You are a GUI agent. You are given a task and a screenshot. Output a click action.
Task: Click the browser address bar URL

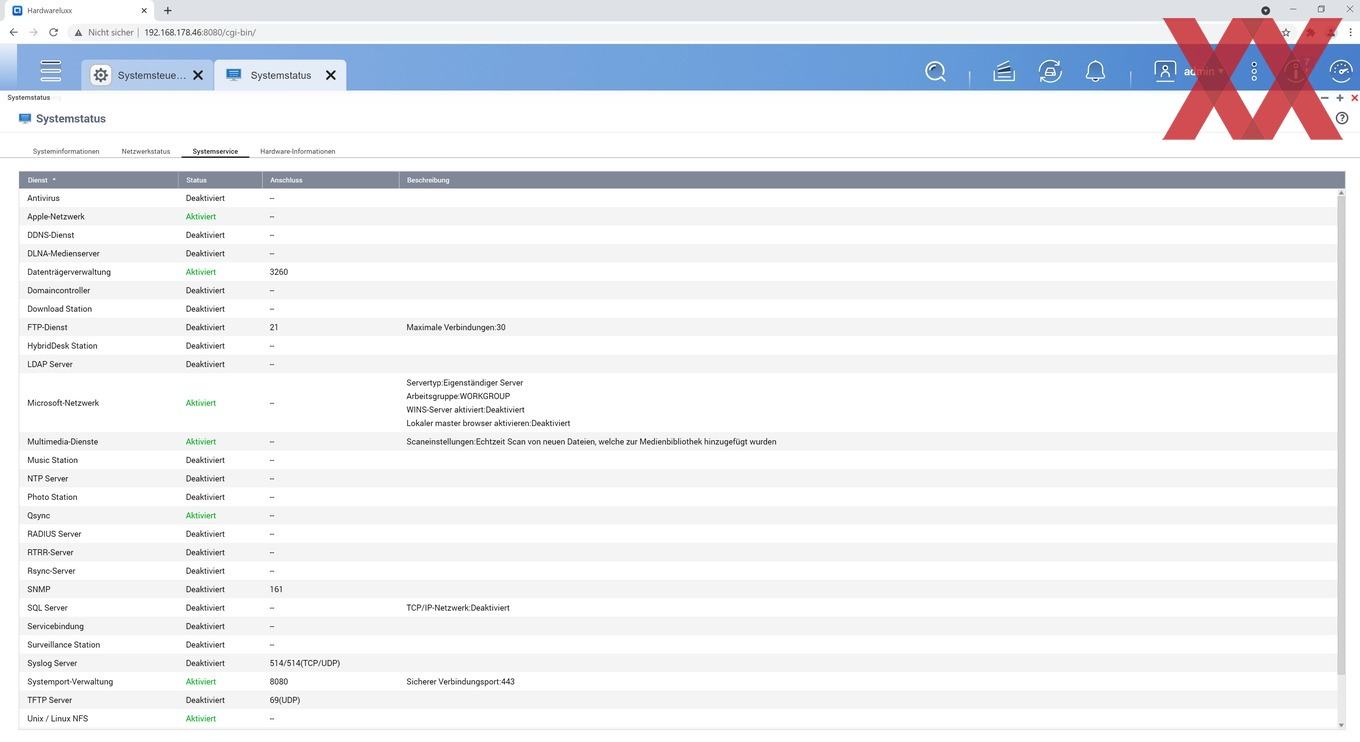(200, 32)
